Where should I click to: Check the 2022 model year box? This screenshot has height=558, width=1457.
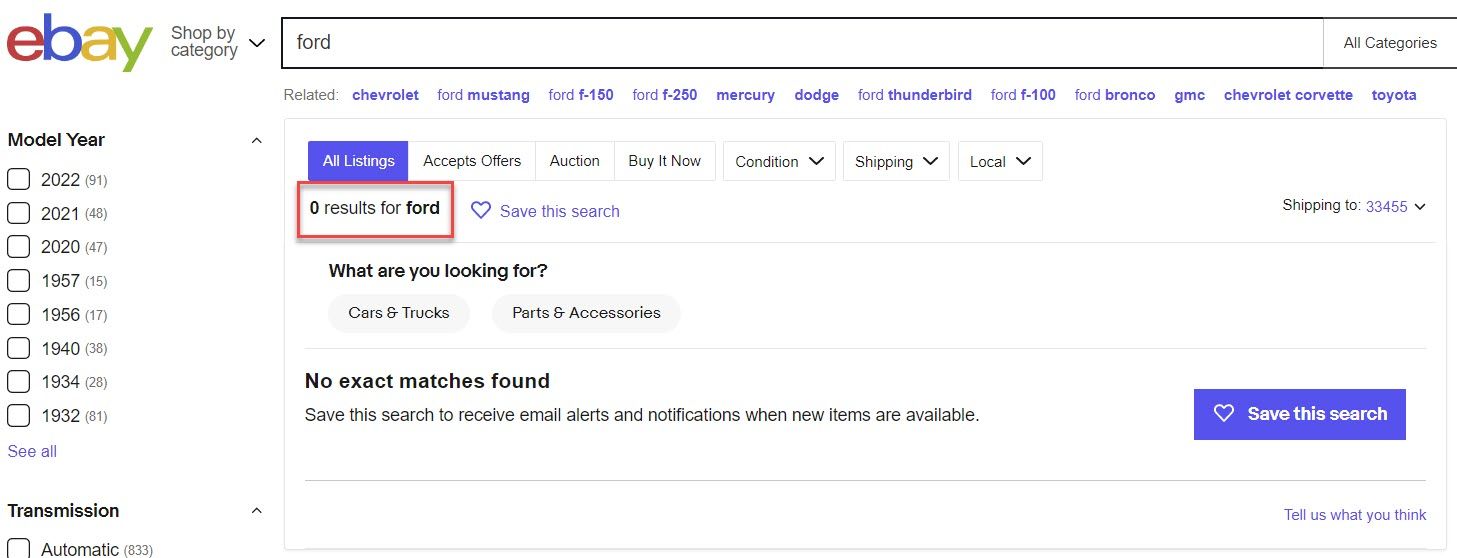tap(19, 180)
